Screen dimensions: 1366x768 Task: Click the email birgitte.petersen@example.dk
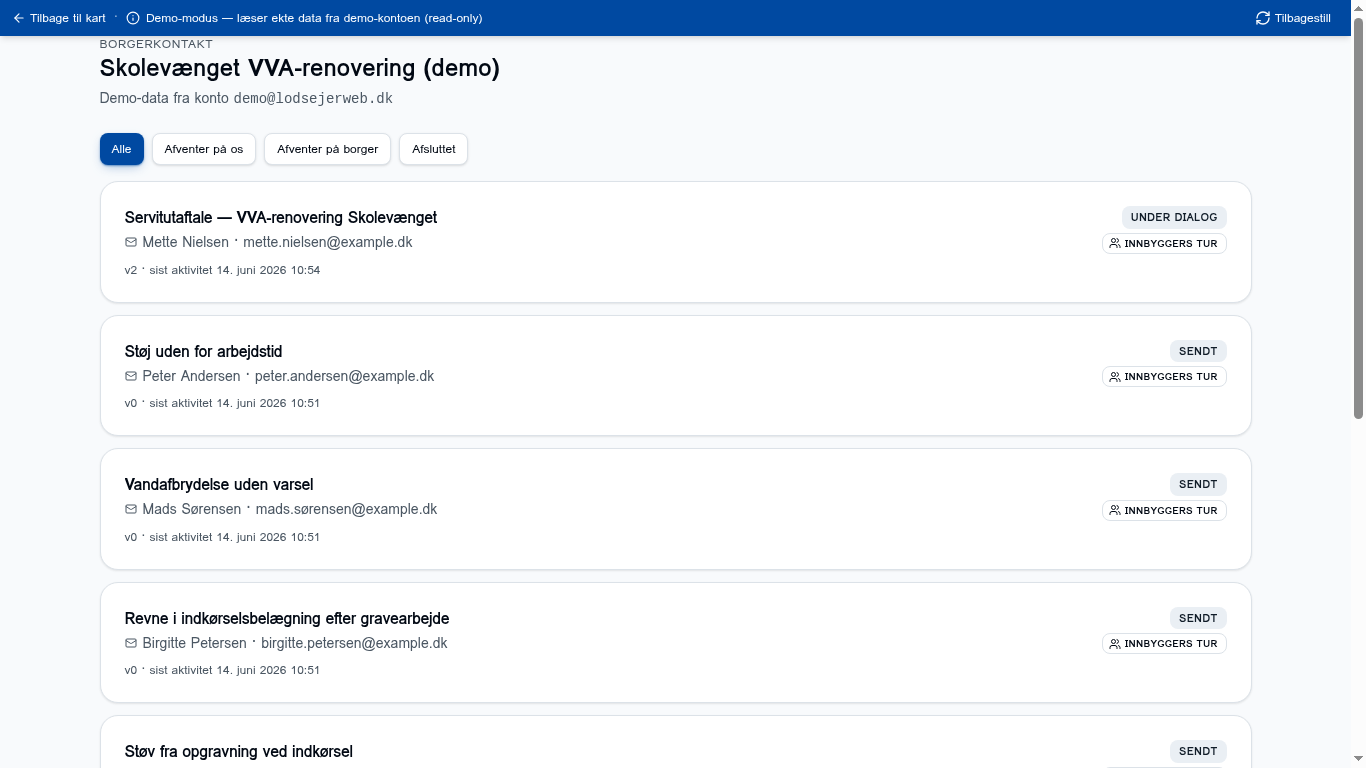[x=354, y=643]
